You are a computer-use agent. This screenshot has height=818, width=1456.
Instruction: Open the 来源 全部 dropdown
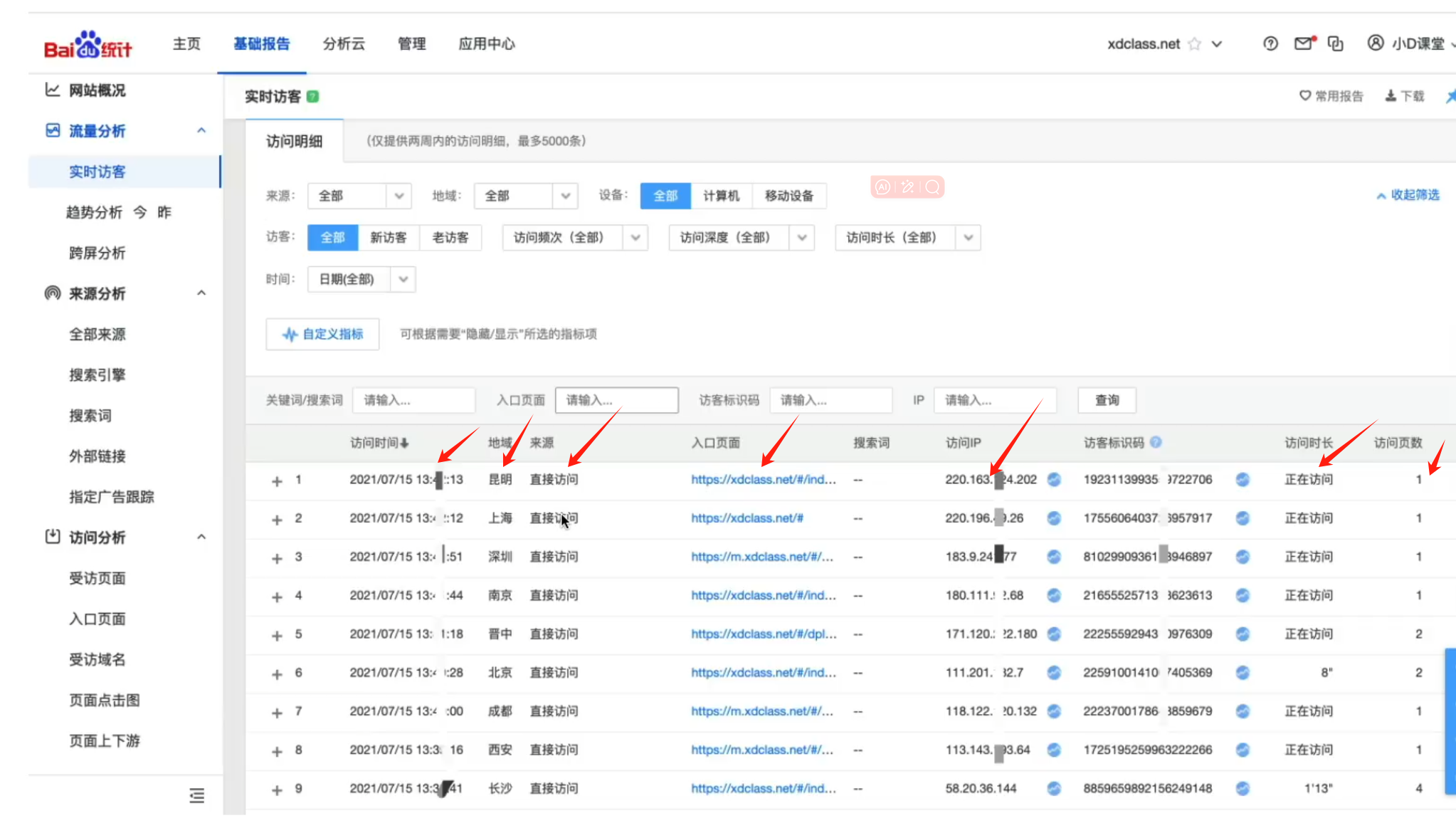click(359, 196)
